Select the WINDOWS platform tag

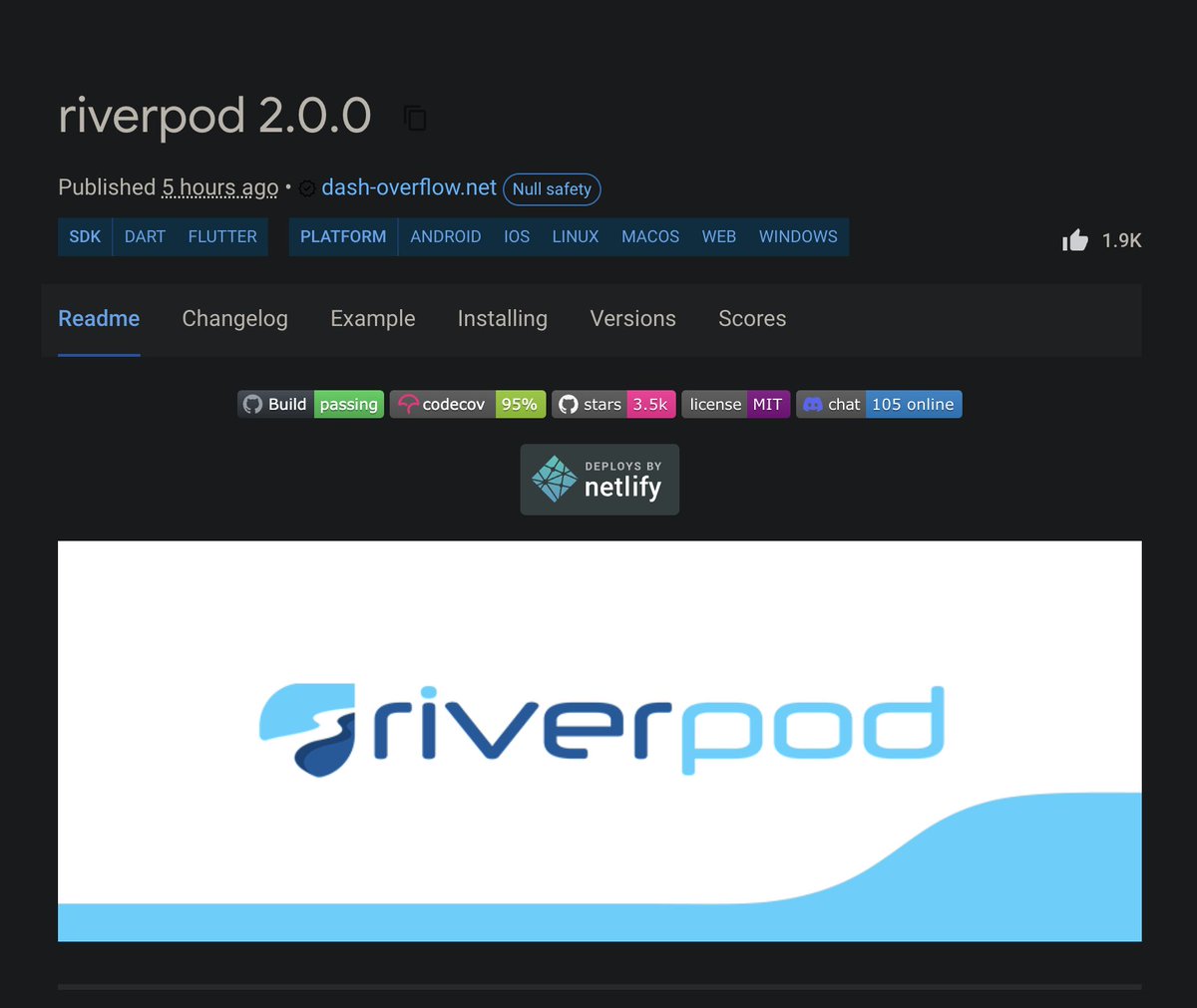tap(798, 237)
